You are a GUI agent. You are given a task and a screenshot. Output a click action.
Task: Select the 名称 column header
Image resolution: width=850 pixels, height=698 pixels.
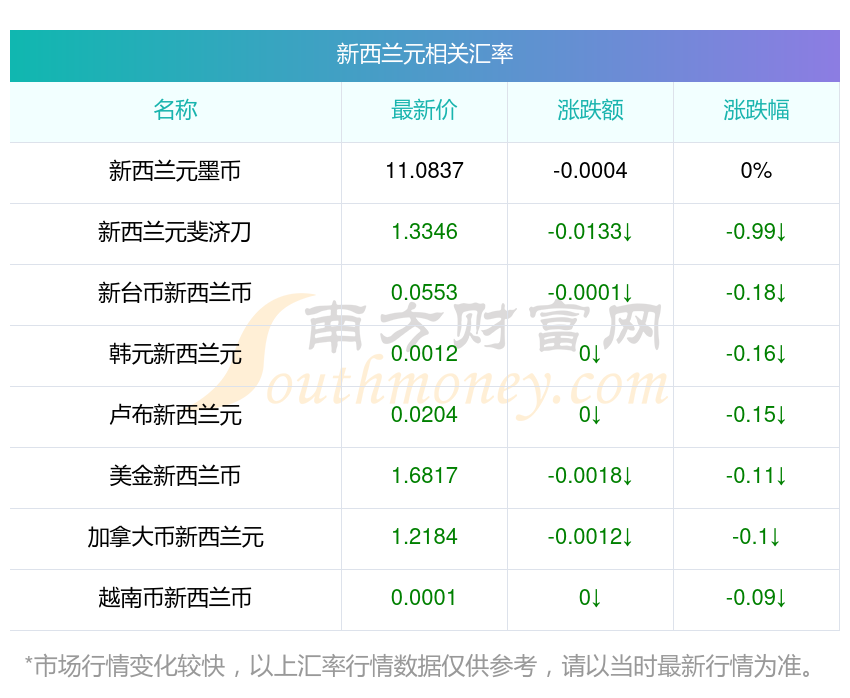(175, 110)
